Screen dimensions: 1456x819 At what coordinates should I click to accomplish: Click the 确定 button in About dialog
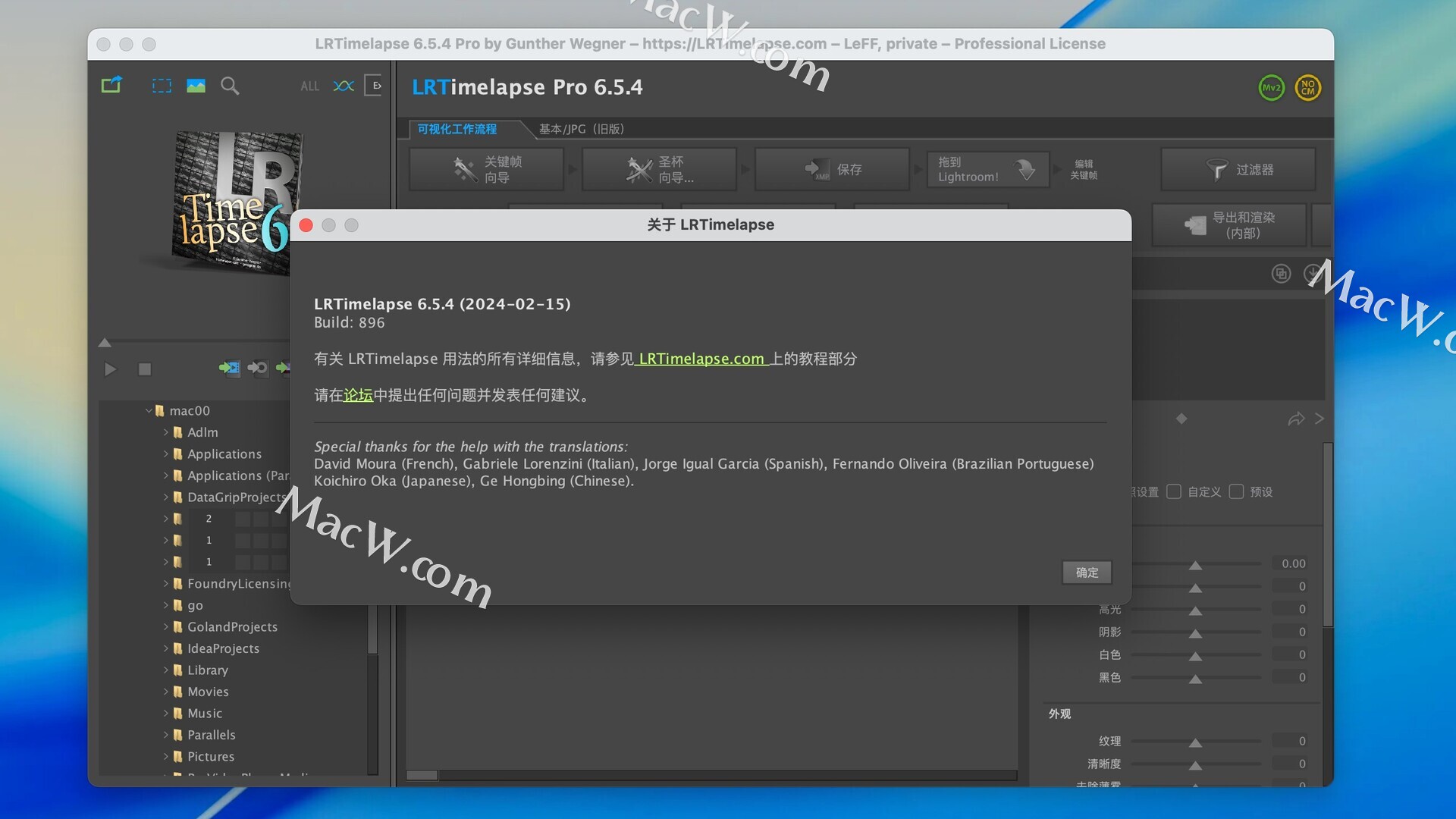click(x=1086, y=573)
